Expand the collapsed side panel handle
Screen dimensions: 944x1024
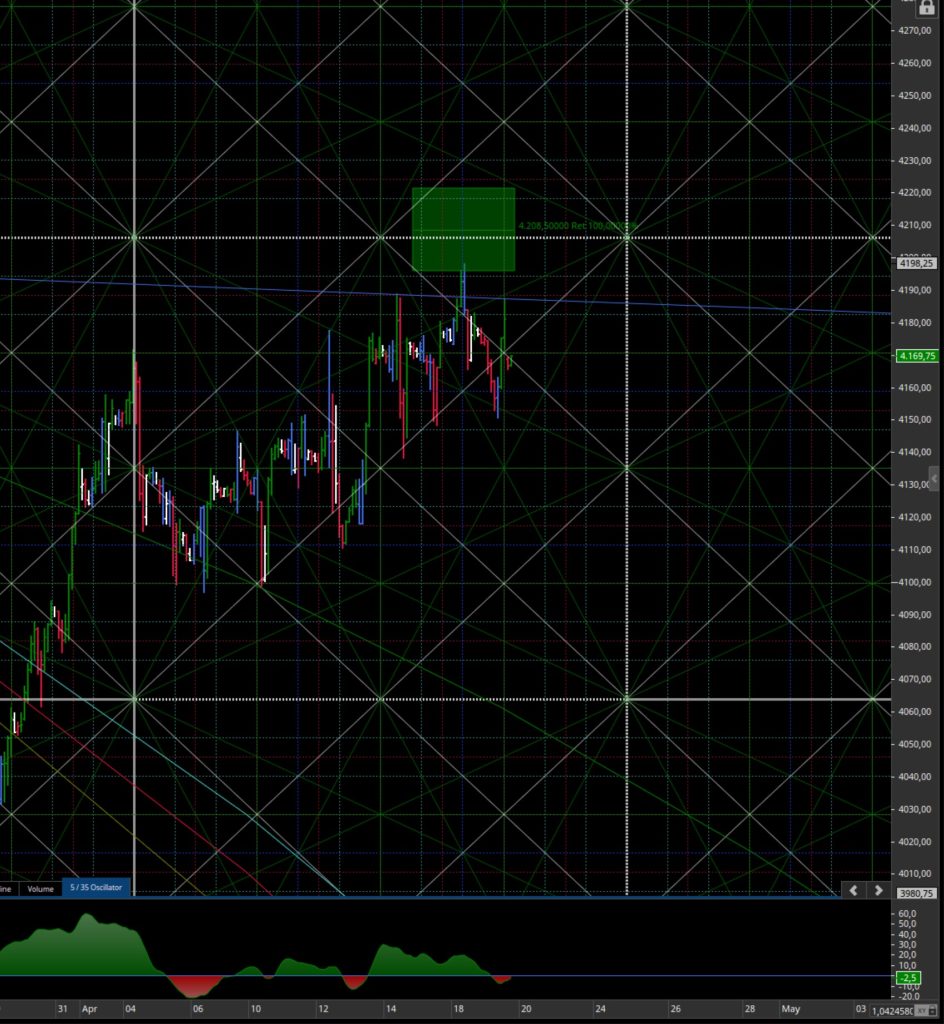pos(934,478)
